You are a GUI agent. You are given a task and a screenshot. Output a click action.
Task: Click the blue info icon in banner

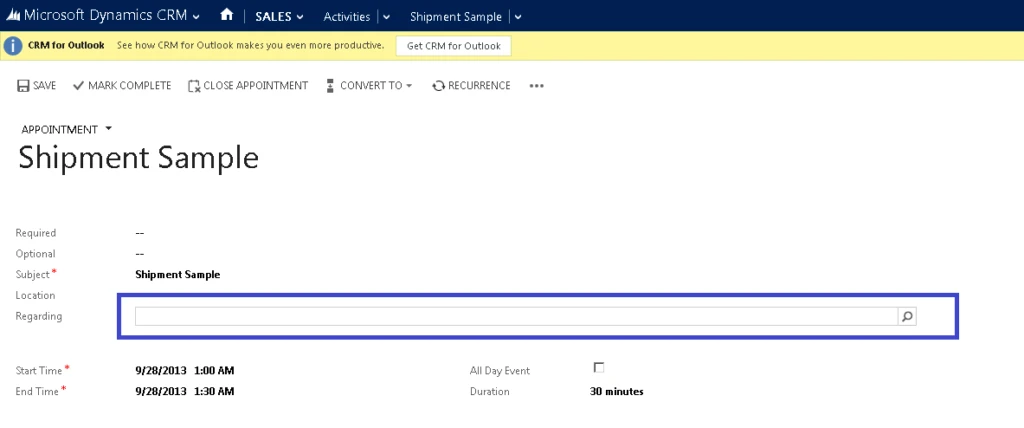(x=14, y=46)
